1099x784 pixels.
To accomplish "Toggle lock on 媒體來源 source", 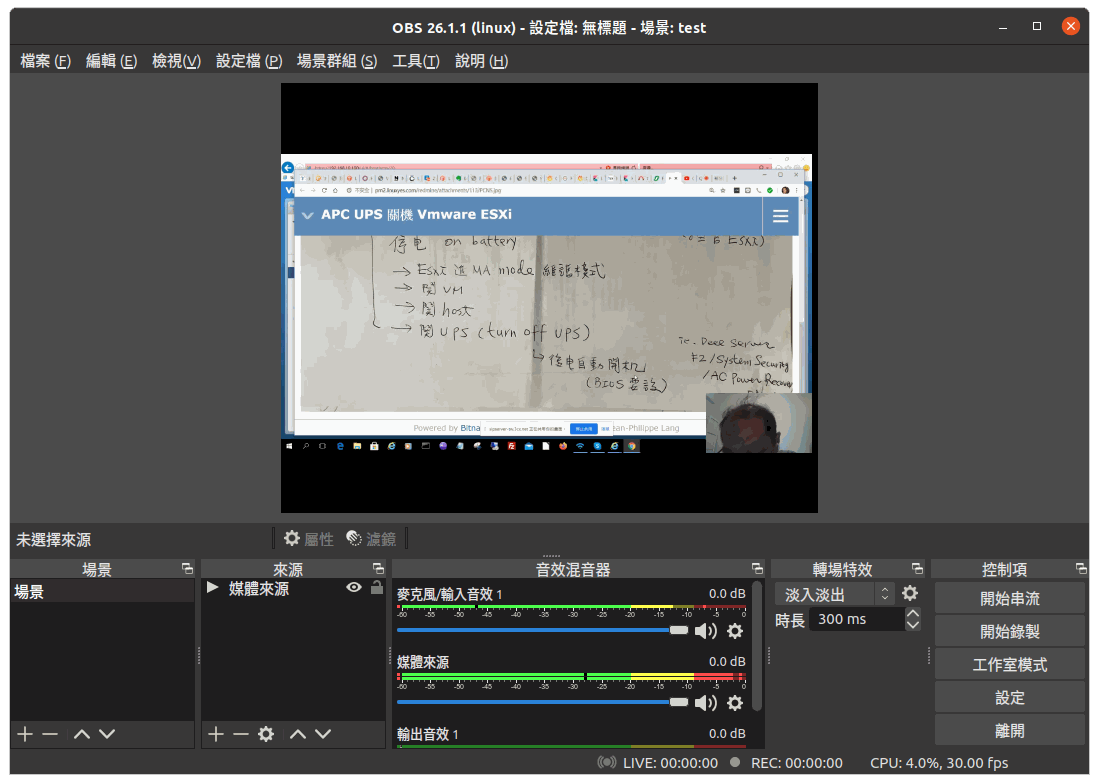I will [376, 587].
